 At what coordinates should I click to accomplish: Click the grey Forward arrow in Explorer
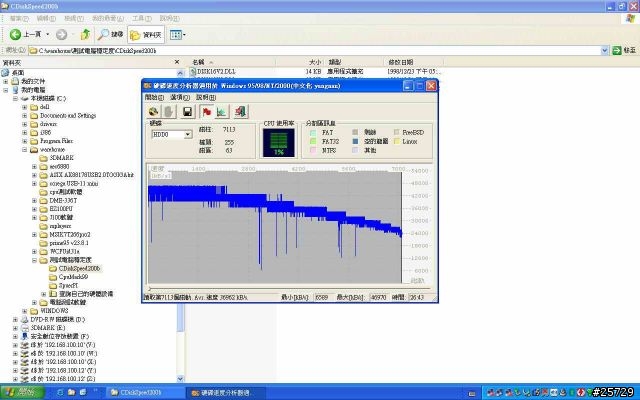pos(61,35)
